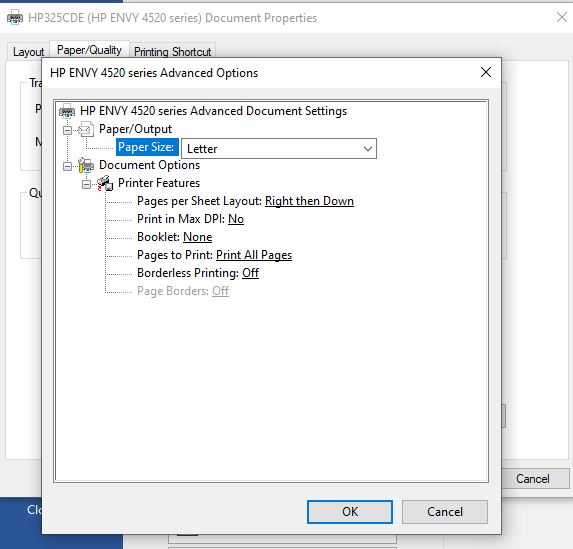
Task: Close the Document Properties window
Action: (562, 17)
